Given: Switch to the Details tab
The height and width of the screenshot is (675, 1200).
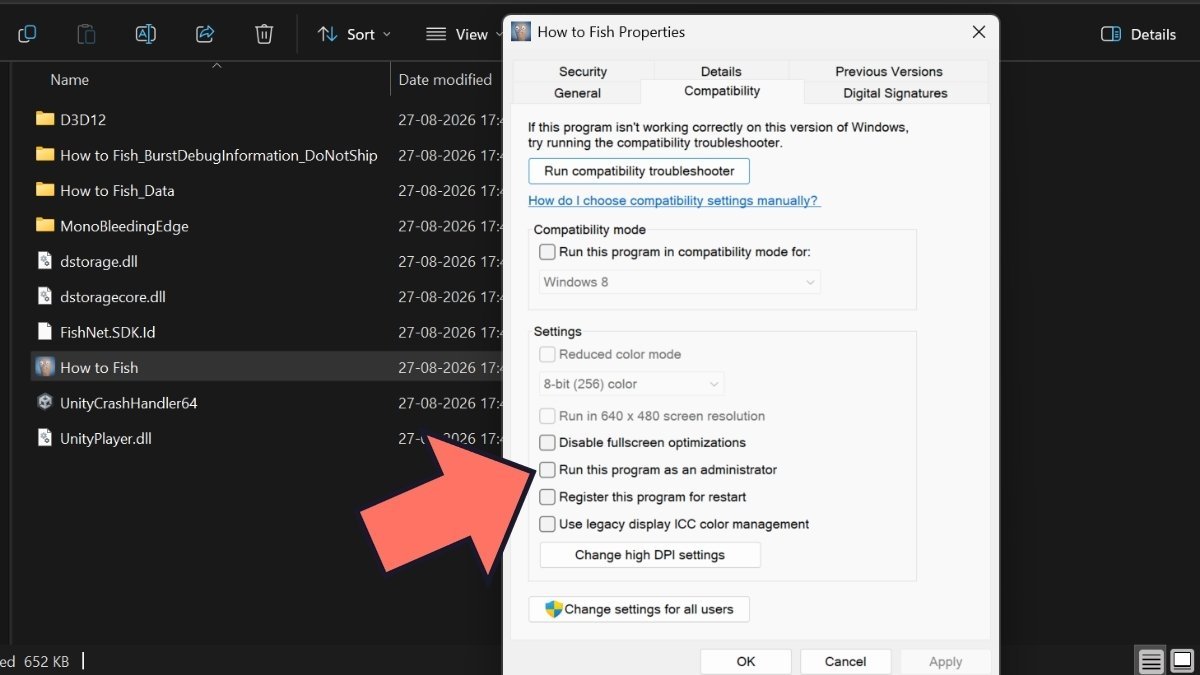Looking at the screenshot, I should (x=721, y=71).
